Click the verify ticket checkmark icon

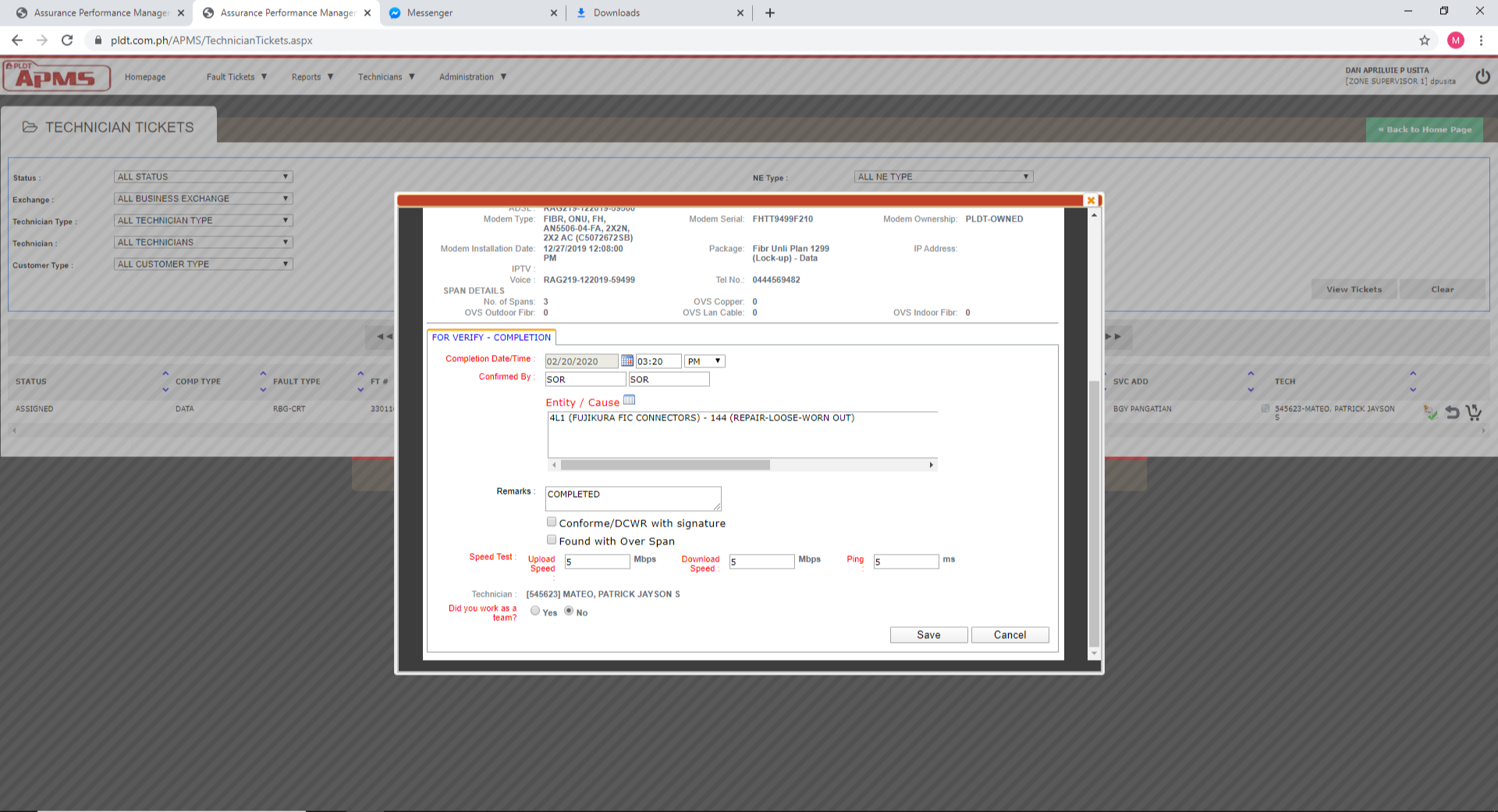[x=1430, y=412]
